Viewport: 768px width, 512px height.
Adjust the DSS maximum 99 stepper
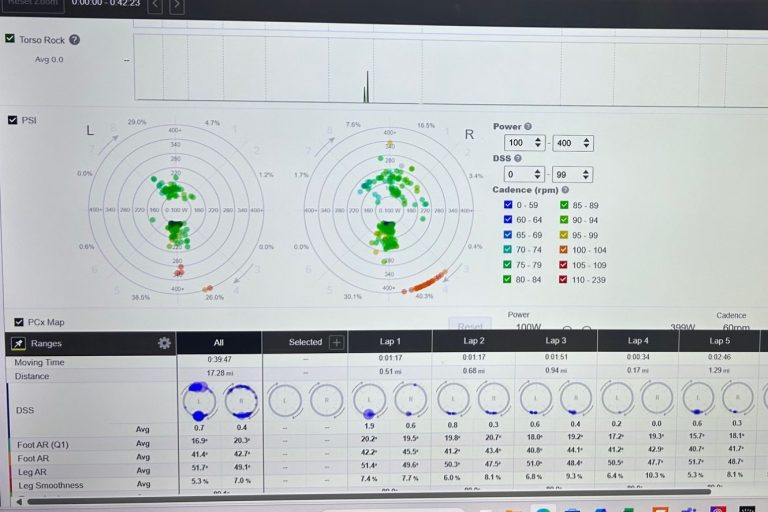[586, 175]
